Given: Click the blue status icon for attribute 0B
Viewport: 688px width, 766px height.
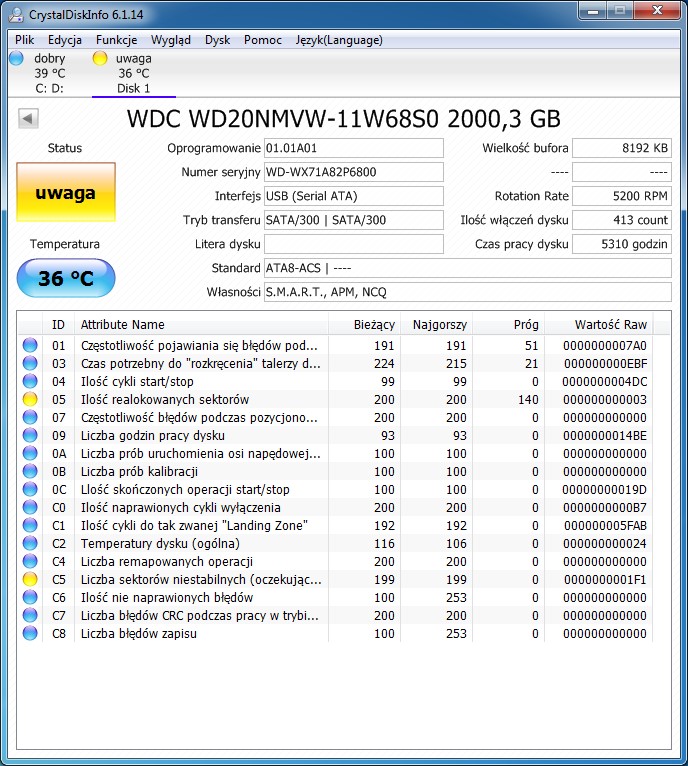Looking at the screenshot, I should 30,471.
